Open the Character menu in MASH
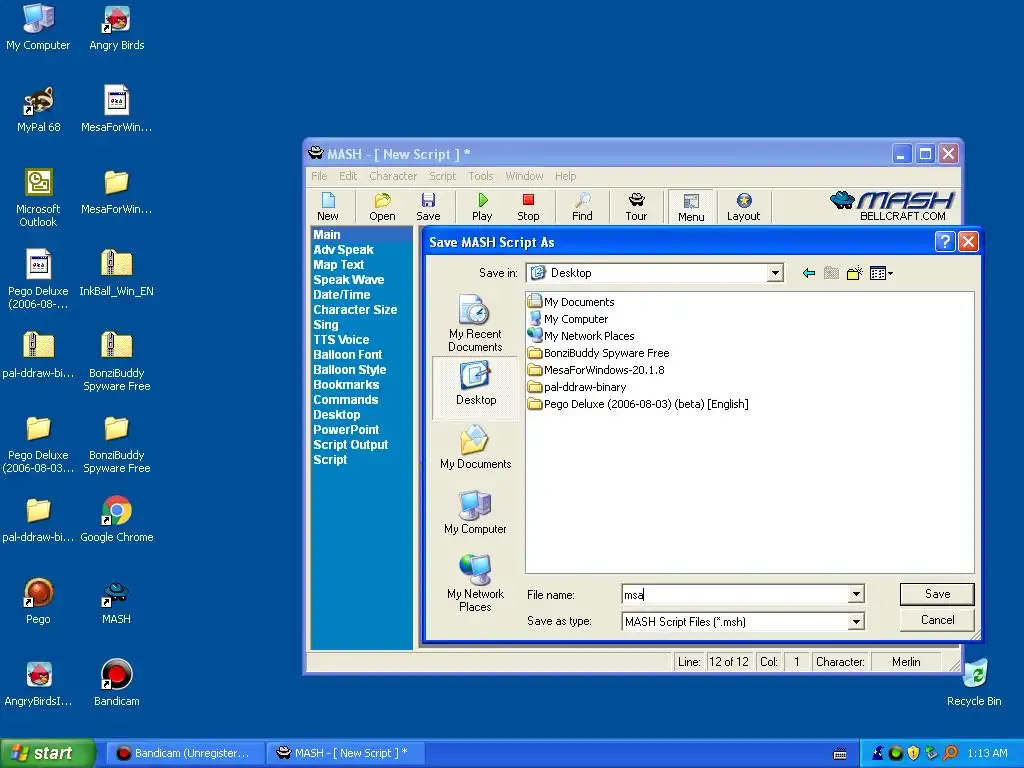 coord(393,176)
